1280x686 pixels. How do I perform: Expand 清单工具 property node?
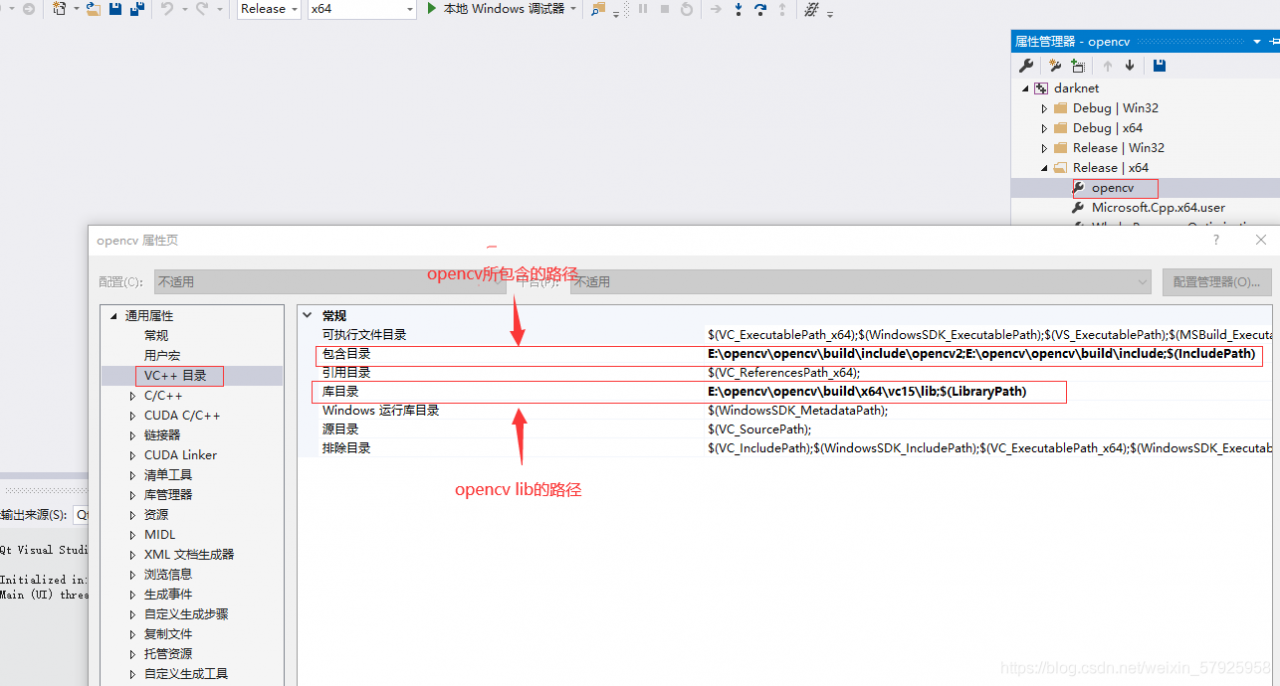[x=133, y=475]
